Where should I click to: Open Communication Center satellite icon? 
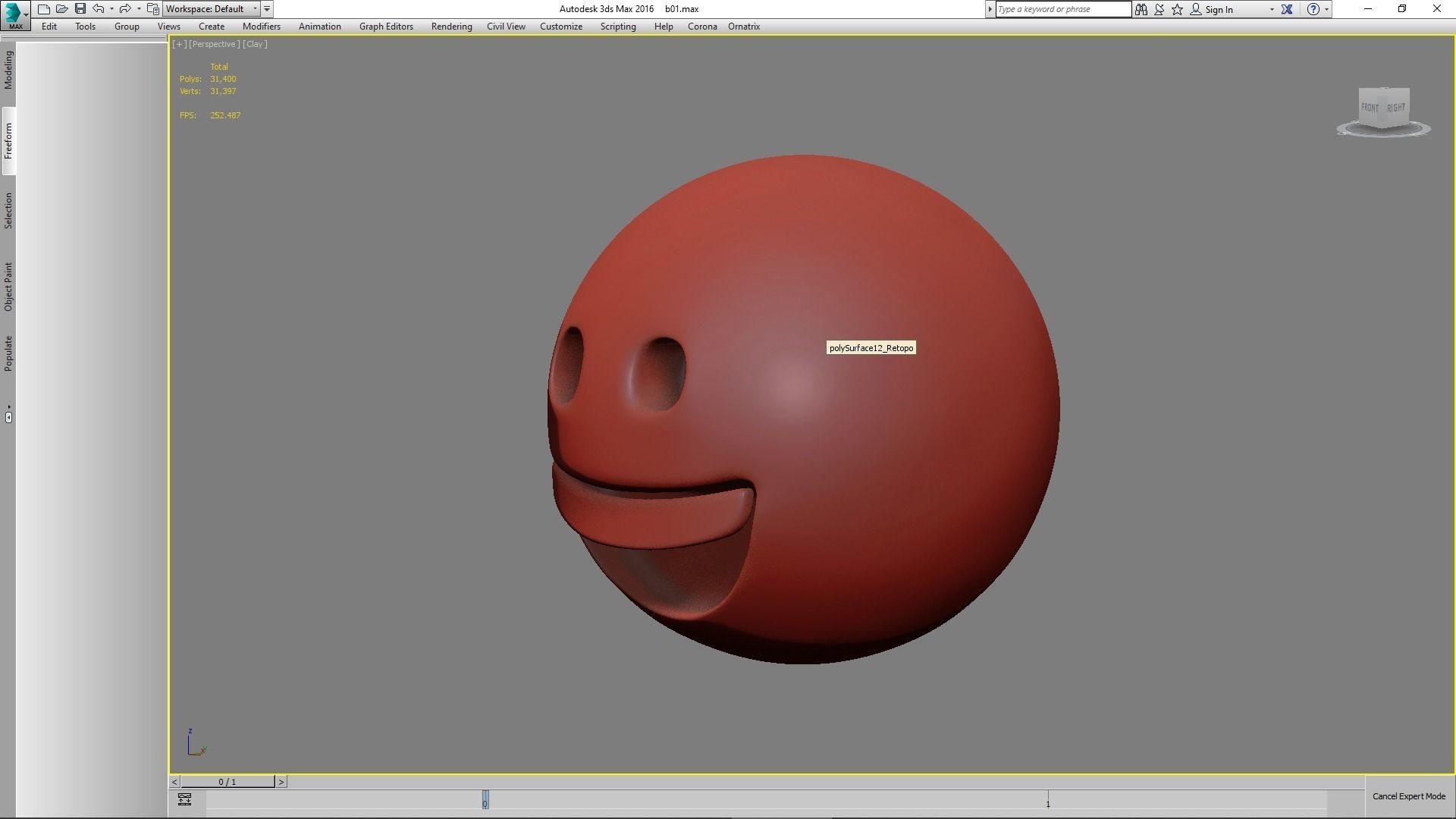click(1159, 9)
